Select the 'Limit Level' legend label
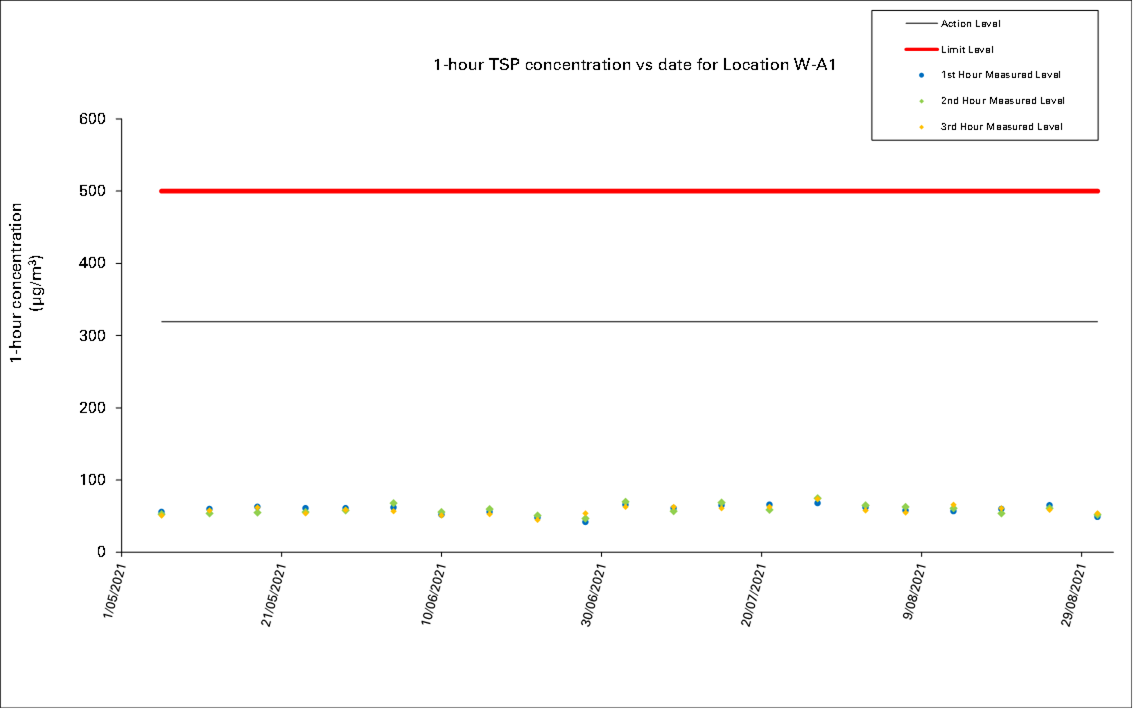The image size is (1133, 709). tap(966, 49)
